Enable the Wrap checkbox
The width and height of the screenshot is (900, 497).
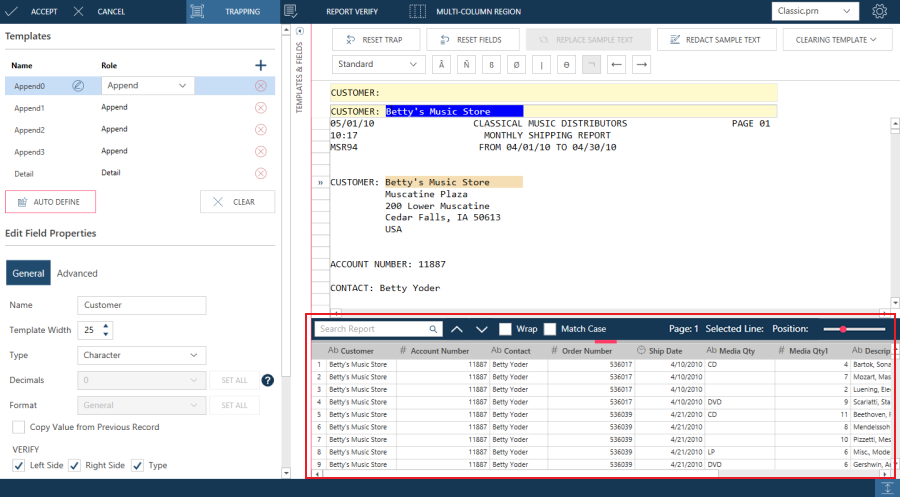pyautogui.click(x=506, y=329)
